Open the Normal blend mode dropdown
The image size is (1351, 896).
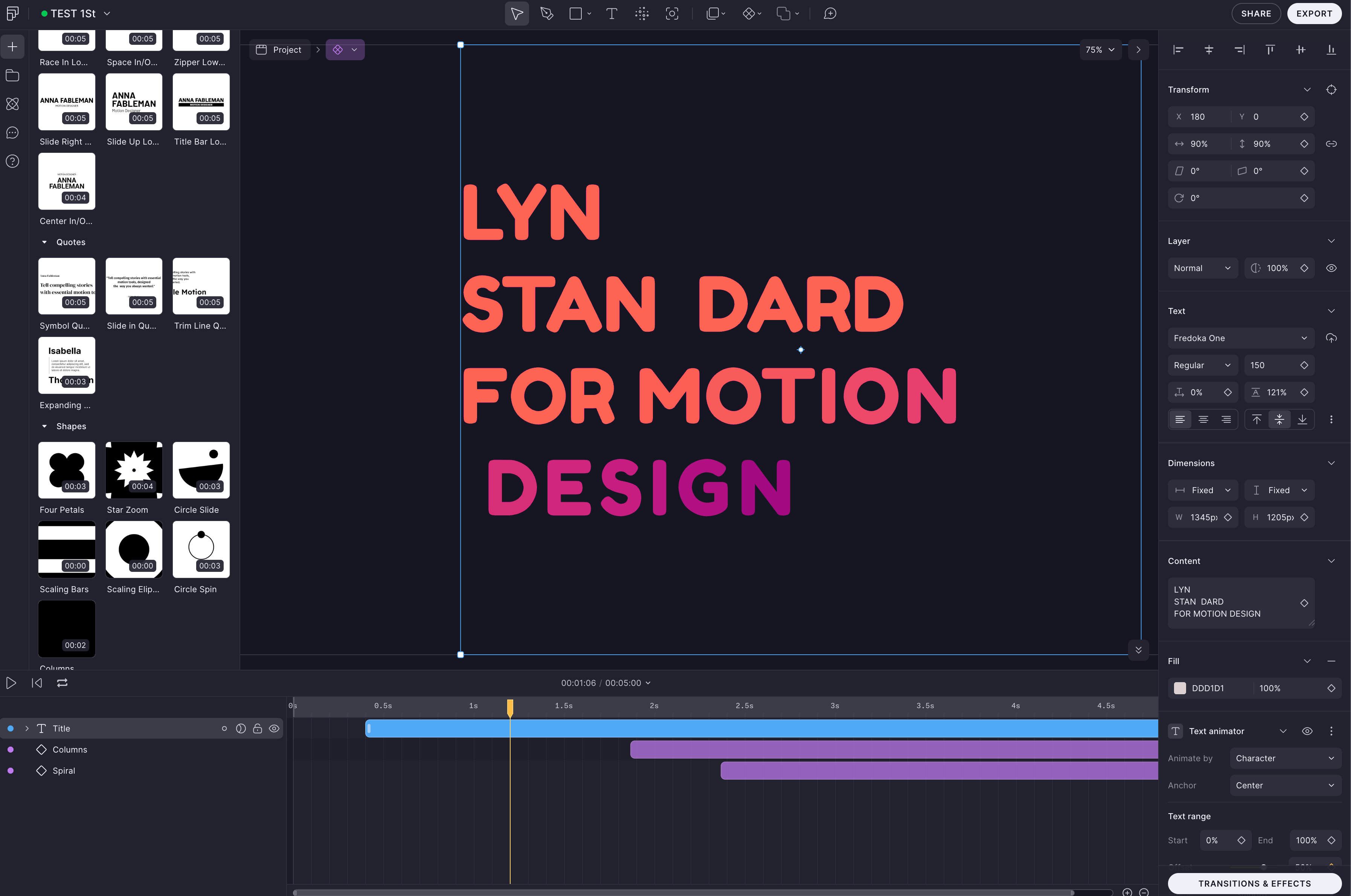click(x=1202, y=268)
